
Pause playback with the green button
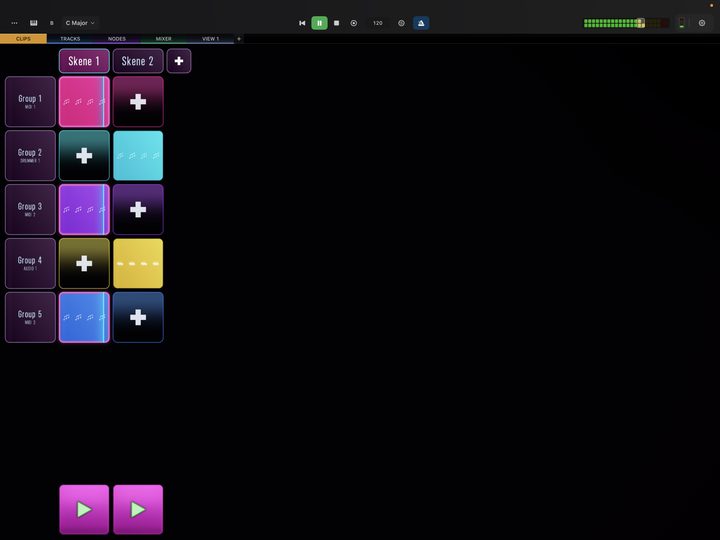click(320, 23)
